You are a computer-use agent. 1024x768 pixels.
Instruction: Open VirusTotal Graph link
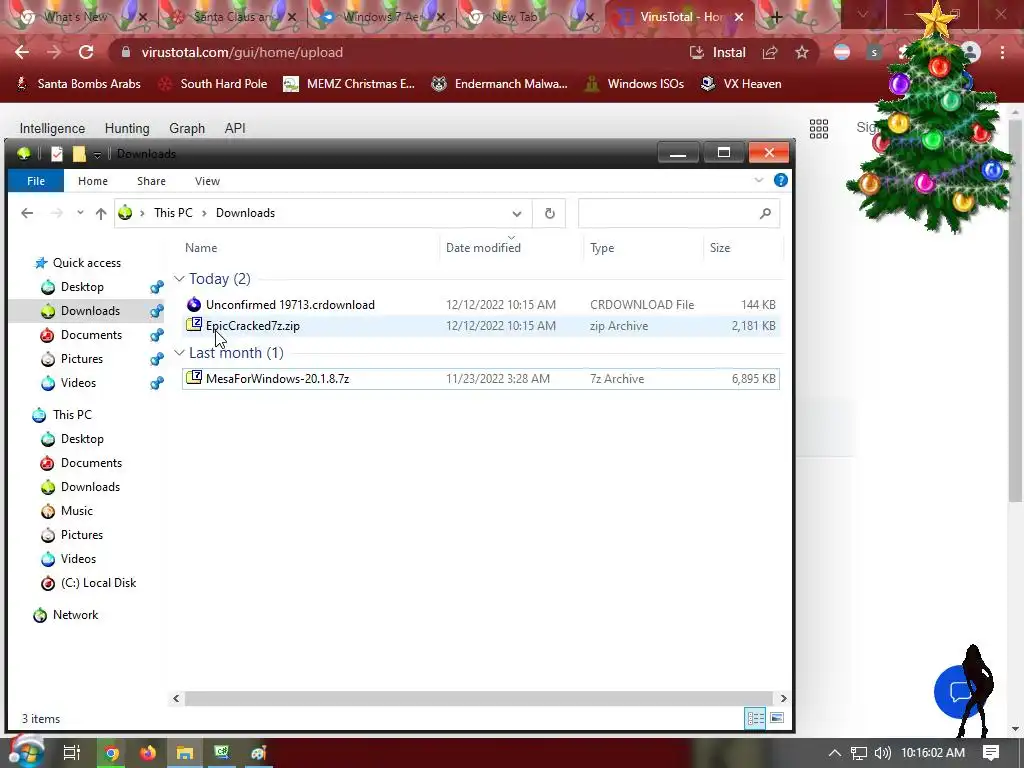187,129
